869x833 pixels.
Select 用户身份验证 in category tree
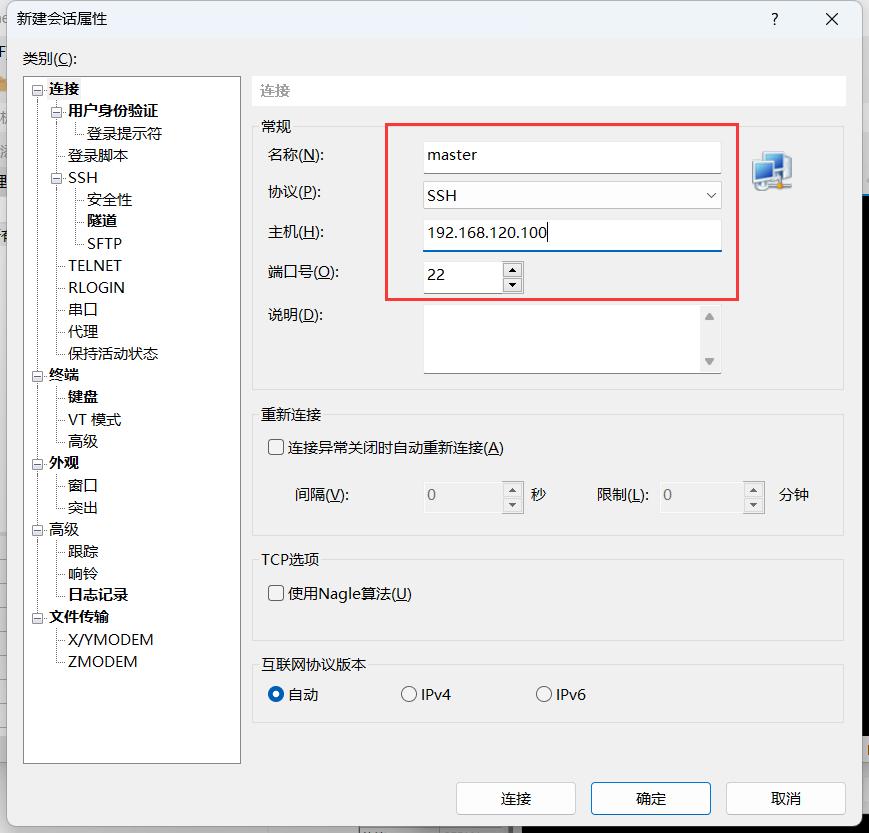click(x=113, y=111)
